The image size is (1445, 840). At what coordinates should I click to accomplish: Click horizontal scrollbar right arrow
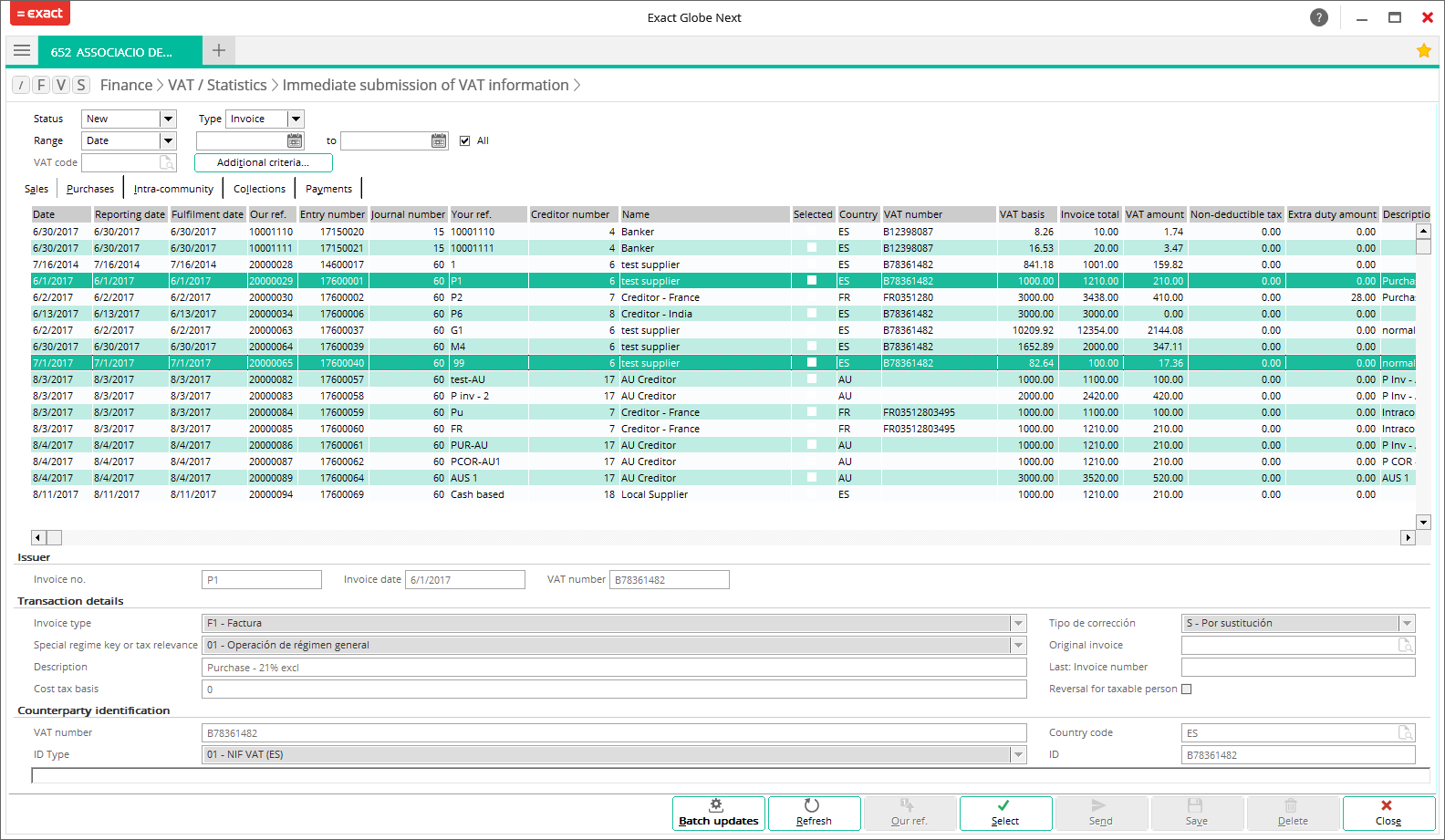[x=1408, y=538]
